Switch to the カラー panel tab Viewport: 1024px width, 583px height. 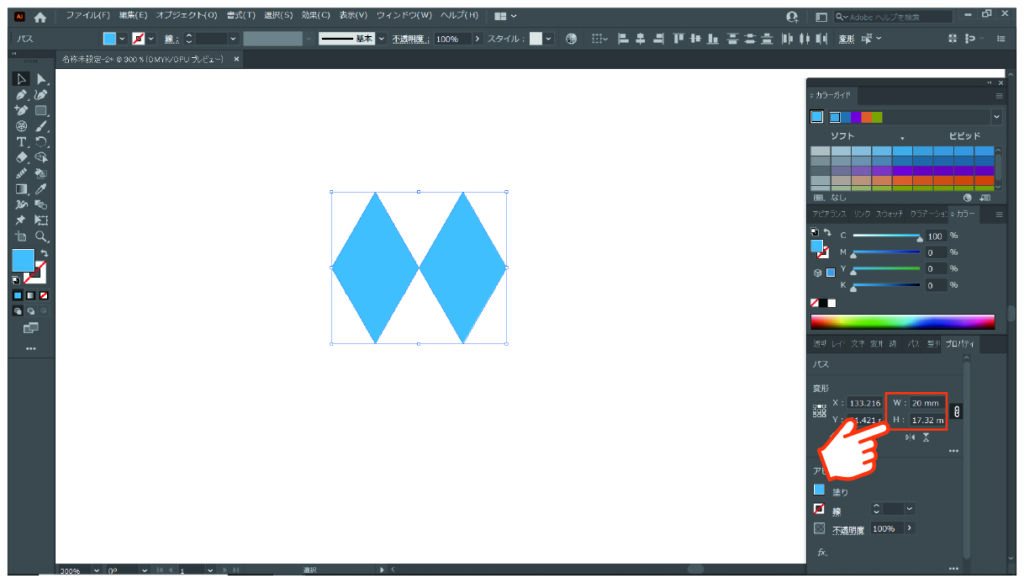pyautogui.click(x=965, y=214)
